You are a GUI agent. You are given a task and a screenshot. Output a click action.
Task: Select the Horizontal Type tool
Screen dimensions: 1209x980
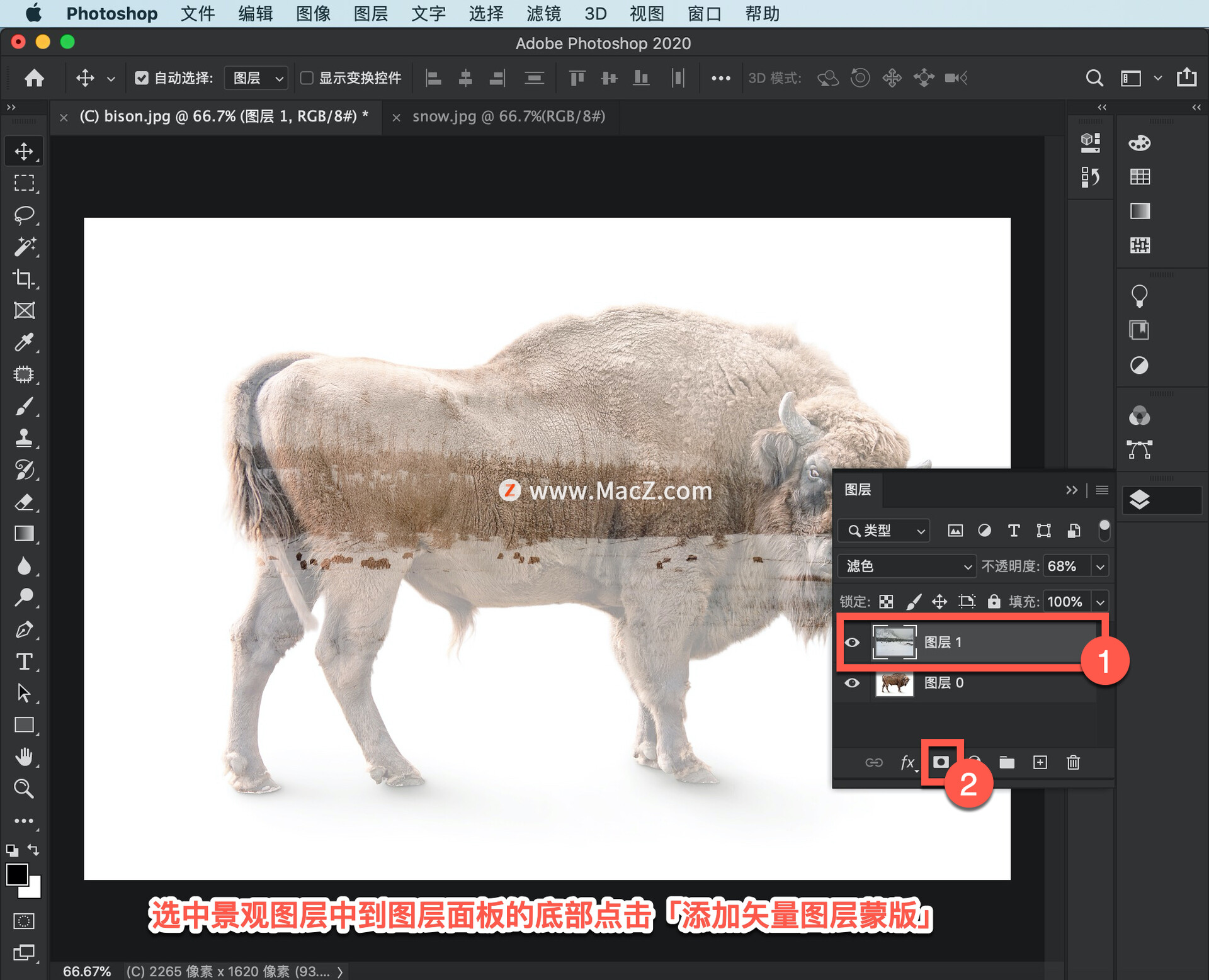24,661
